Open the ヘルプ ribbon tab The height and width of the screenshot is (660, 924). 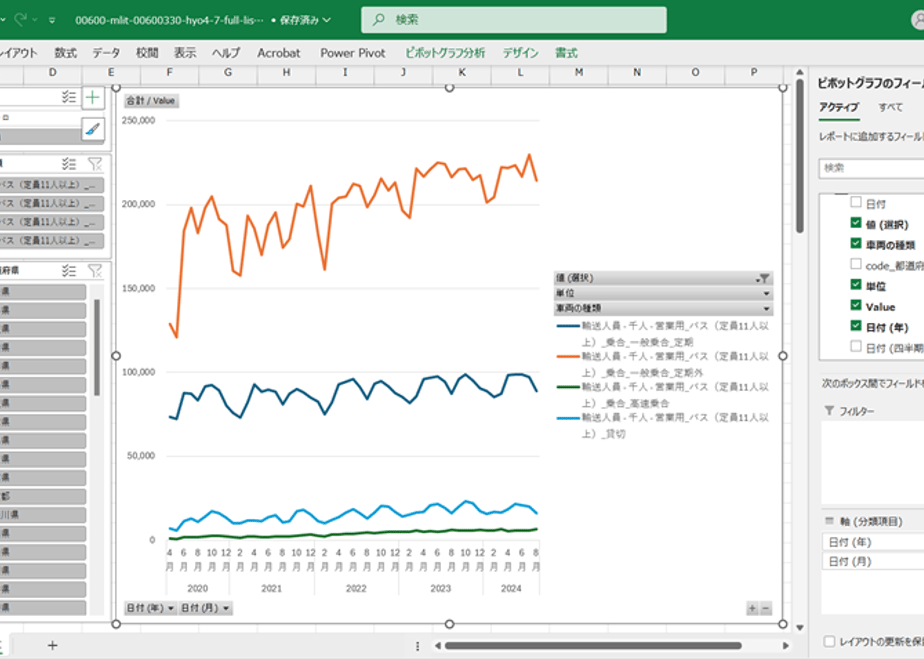click(226, 53)
